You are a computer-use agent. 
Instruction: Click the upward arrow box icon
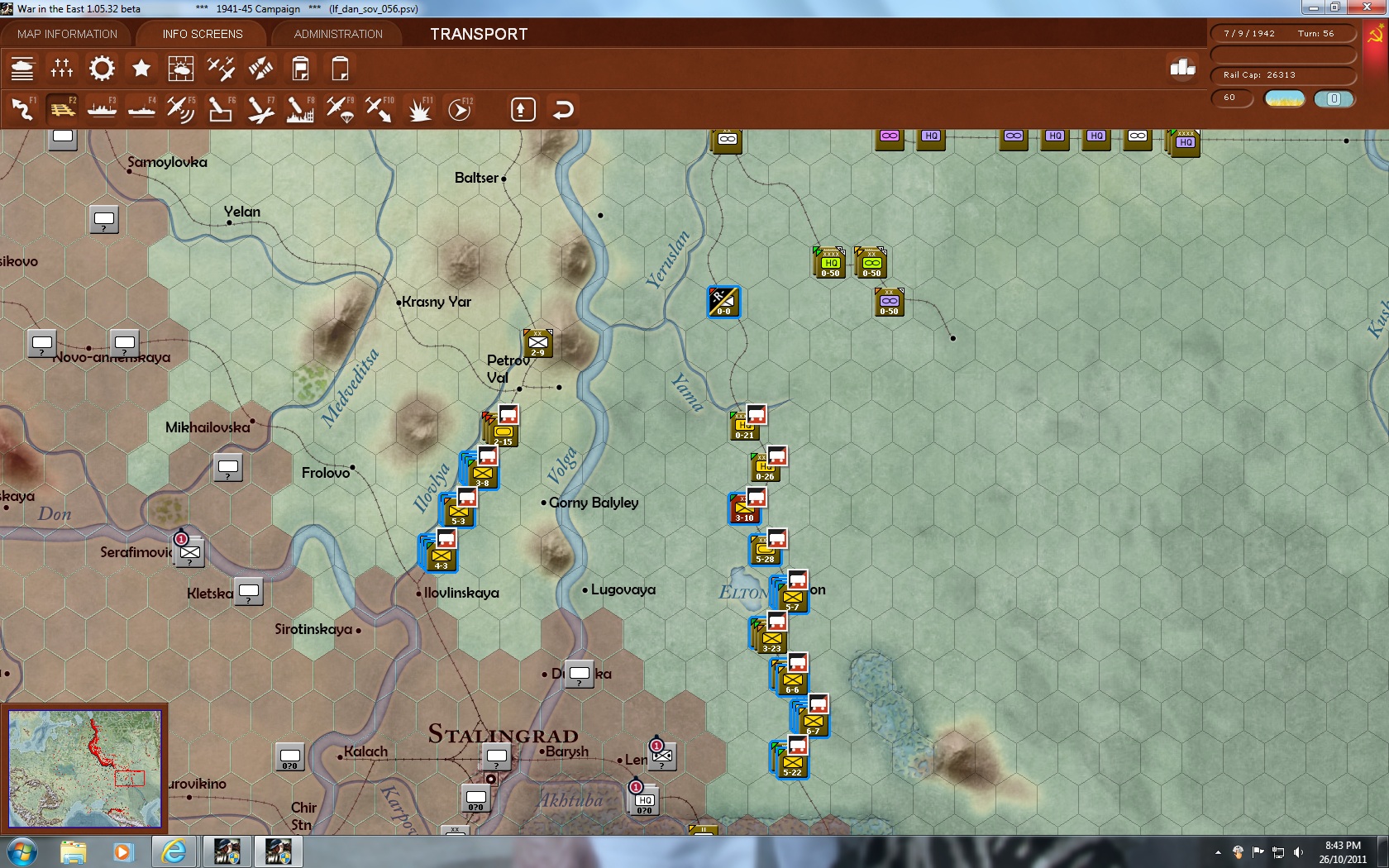tap(523, 109)
